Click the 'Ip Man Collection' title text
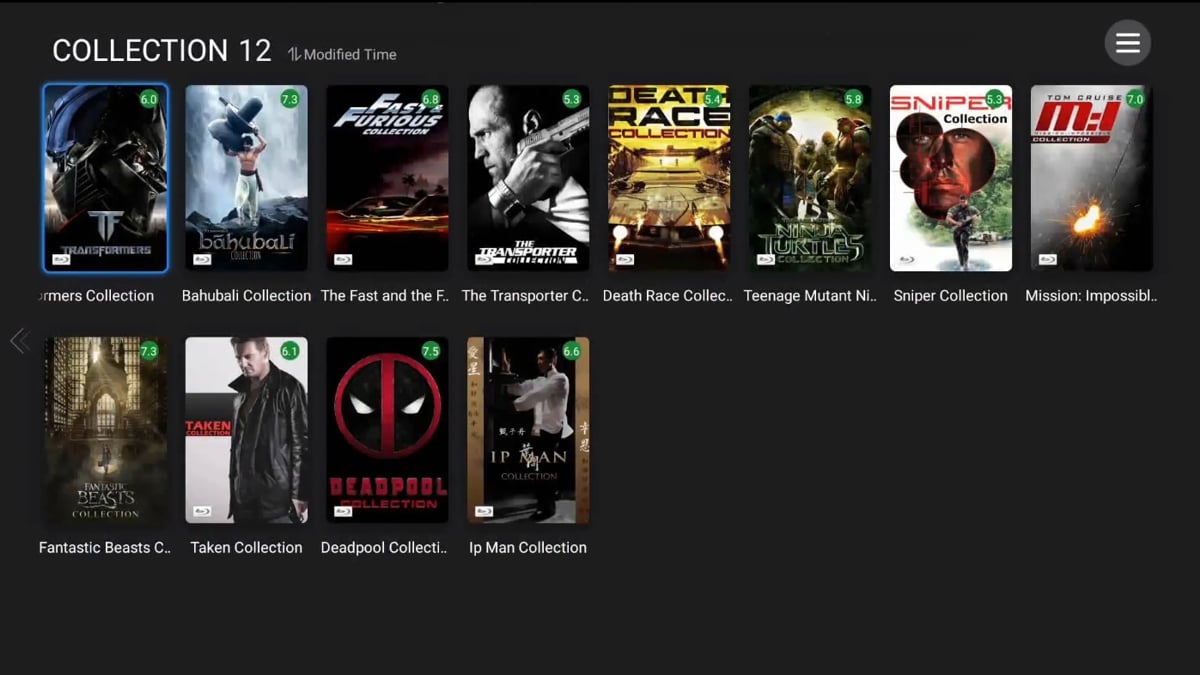The image size is (1200, 675). click(528, 547)
